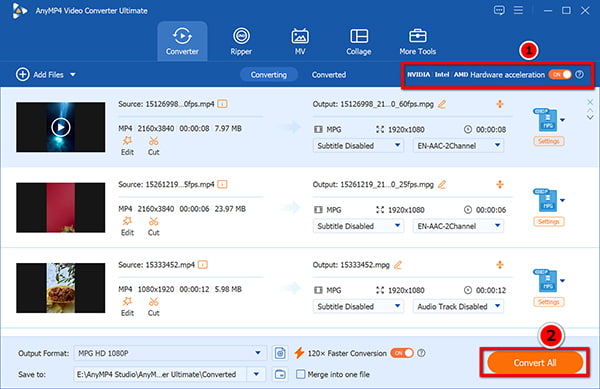Image resolution: width=600 pixels, height=389 pixels.
Task: Edit the 15261219 video with Edit icon
Action: pyautogui.click(x=127, y=226)
